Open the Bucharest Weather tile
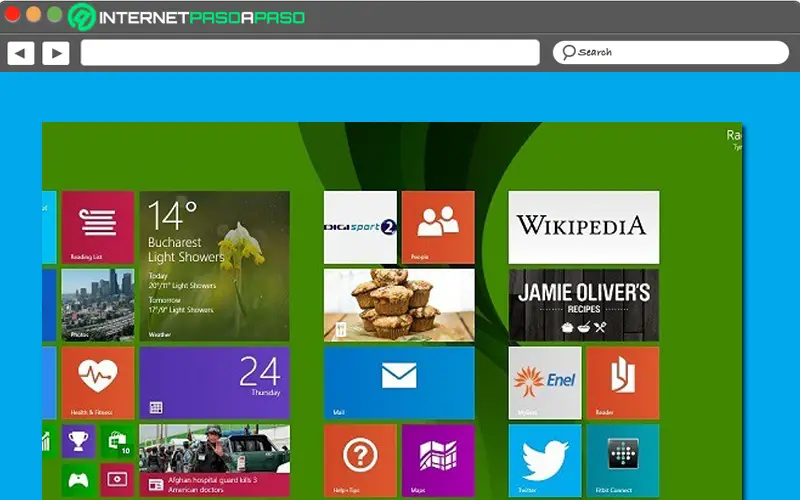Image resolution: width=800 pixels, height=500 pixels. point(215,266)
